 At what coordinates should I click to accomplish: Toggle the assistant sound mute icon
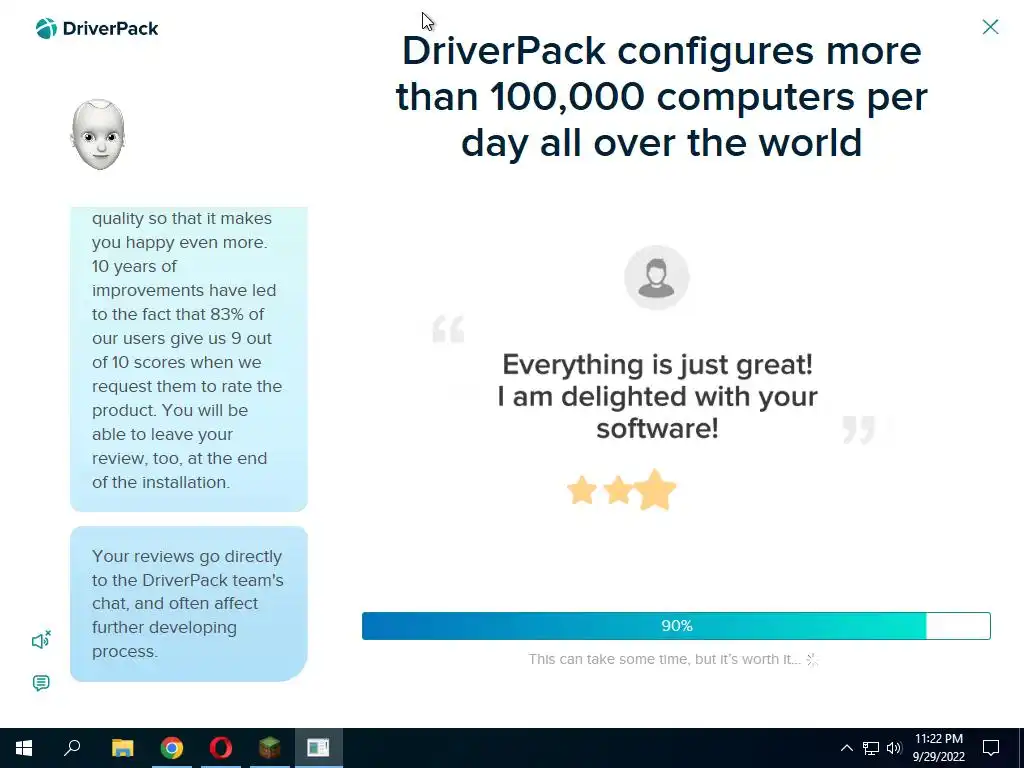(41, 641)
